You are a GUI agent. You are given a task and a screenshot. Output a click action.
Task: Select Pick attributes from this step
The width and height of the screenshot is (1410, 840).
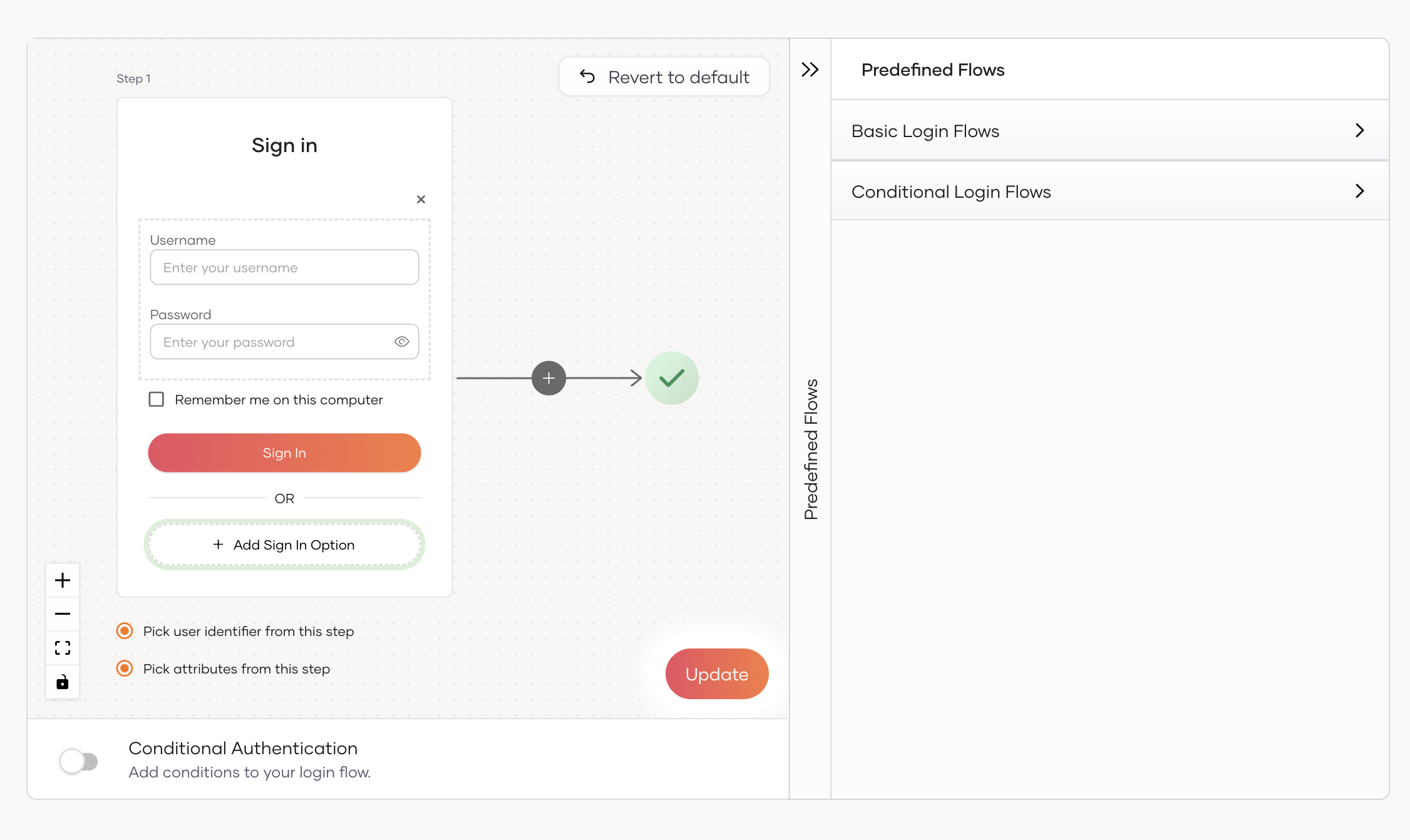pos(125,668)
